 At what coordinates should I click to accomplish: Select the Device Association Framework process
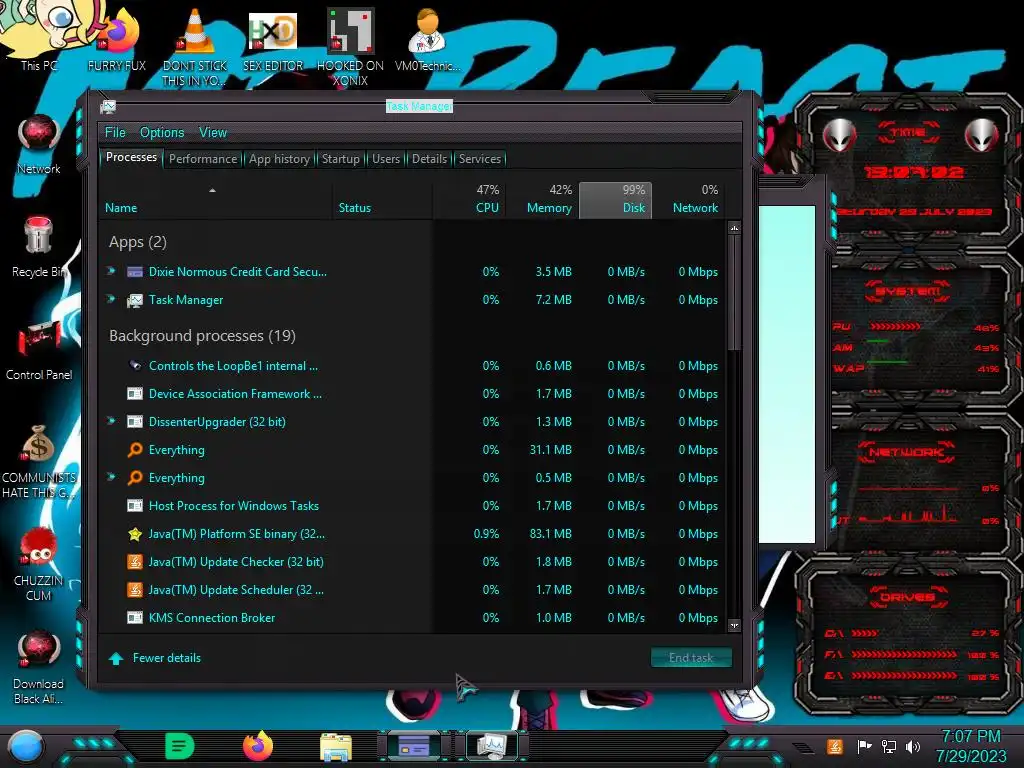coord(414,394)
